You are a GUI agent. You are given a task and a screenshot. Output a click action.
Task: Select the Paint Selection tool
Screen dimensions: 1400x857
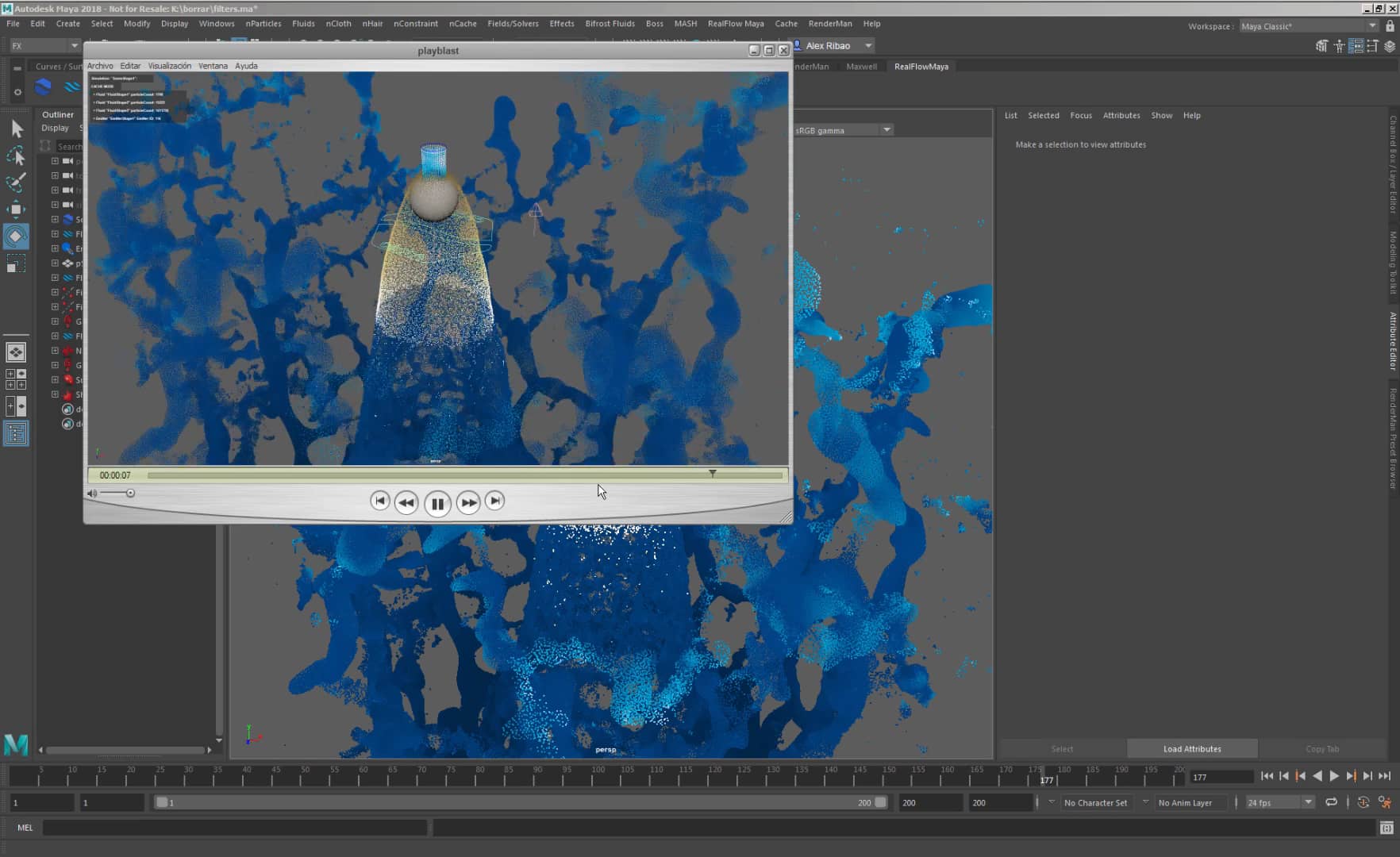coord(17,183)
